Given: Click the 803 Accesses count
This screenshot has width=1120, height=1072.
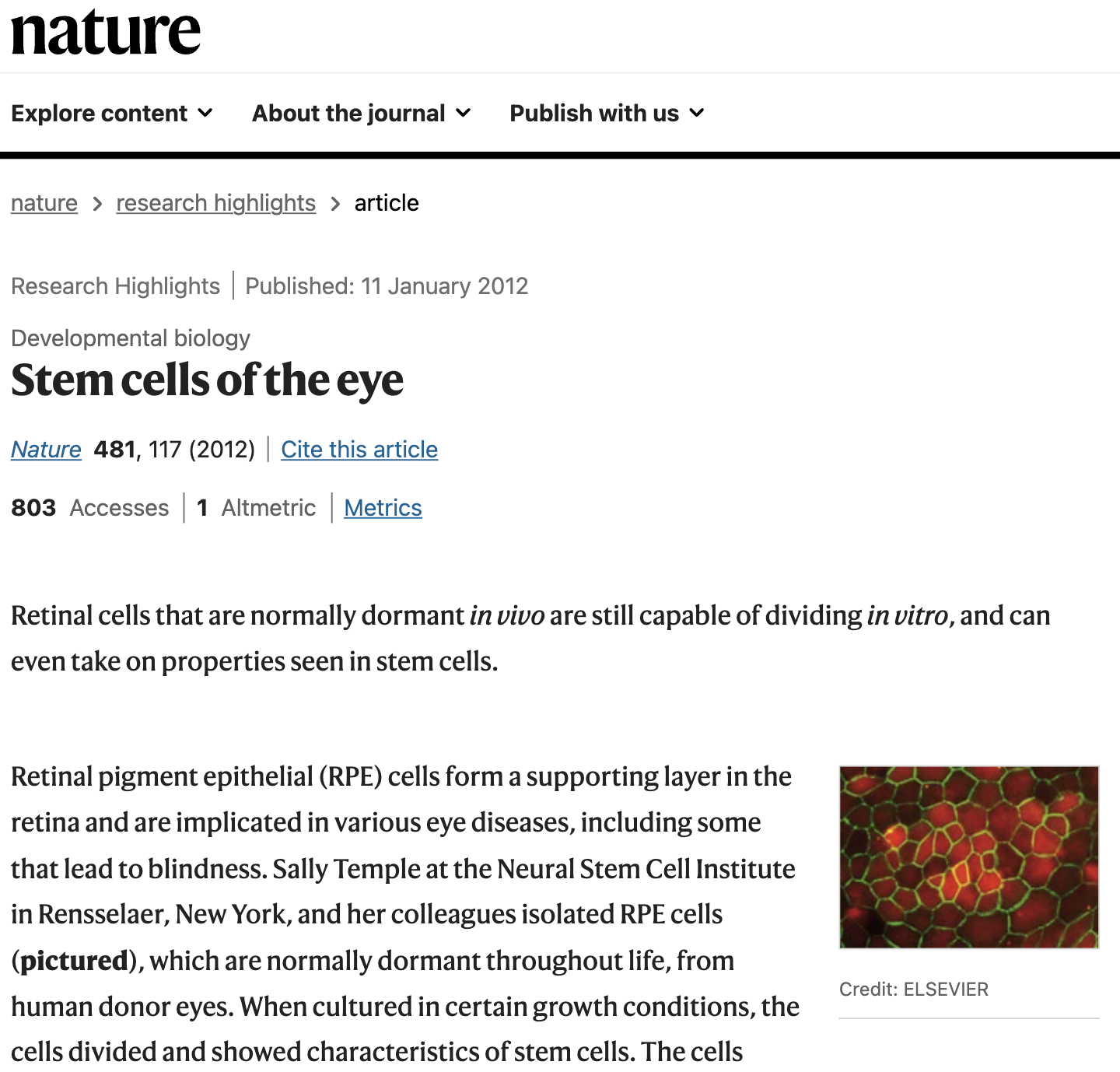Looking at the screenshot, I should (89, 508).
